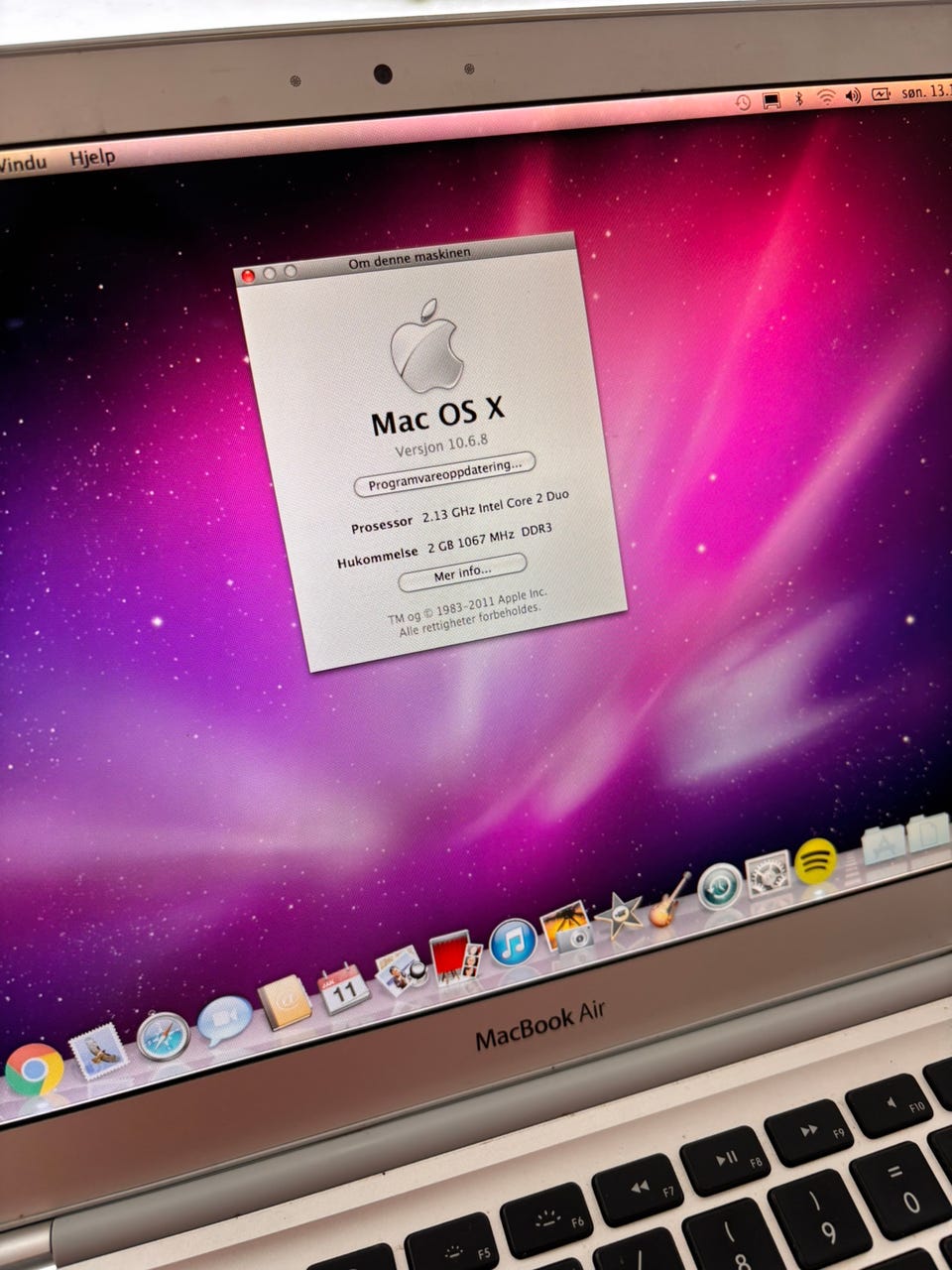
Task: Click the Bluetooth menu bar icon
Action: [798, 99]
